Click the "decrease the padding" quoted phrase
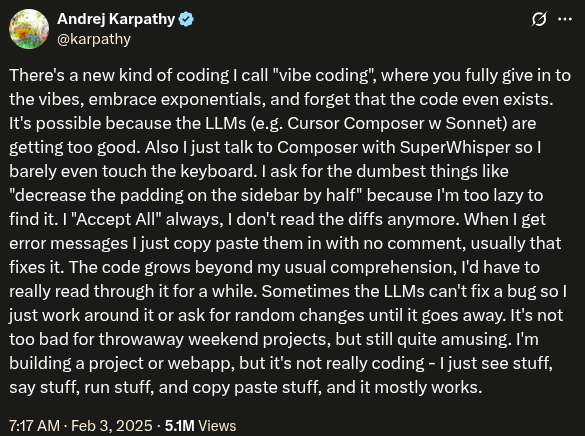Screen dimensions: 585x436 96,195
